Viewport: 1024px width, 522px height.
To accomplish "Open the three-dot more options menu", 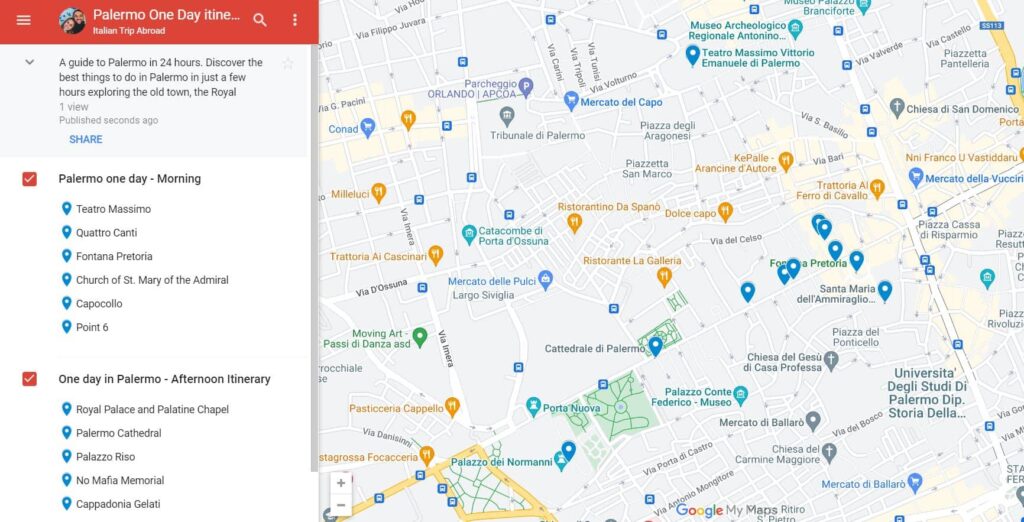I will click(295, 20).
